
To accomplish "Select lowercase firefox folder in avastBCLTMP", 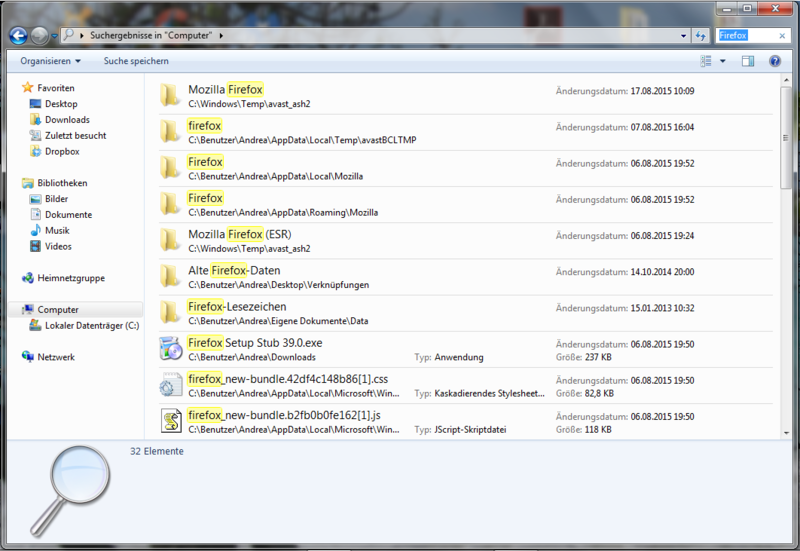I will point(465,133).
